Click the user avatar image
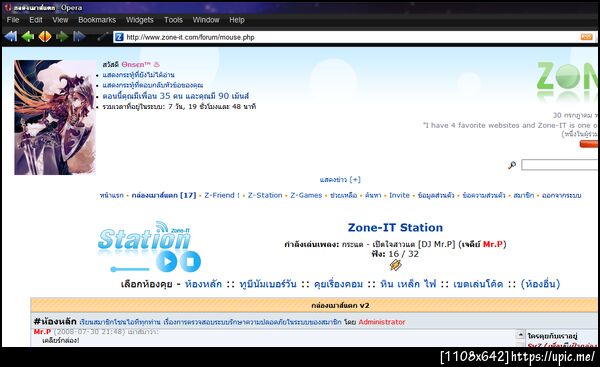 point(55,117)
